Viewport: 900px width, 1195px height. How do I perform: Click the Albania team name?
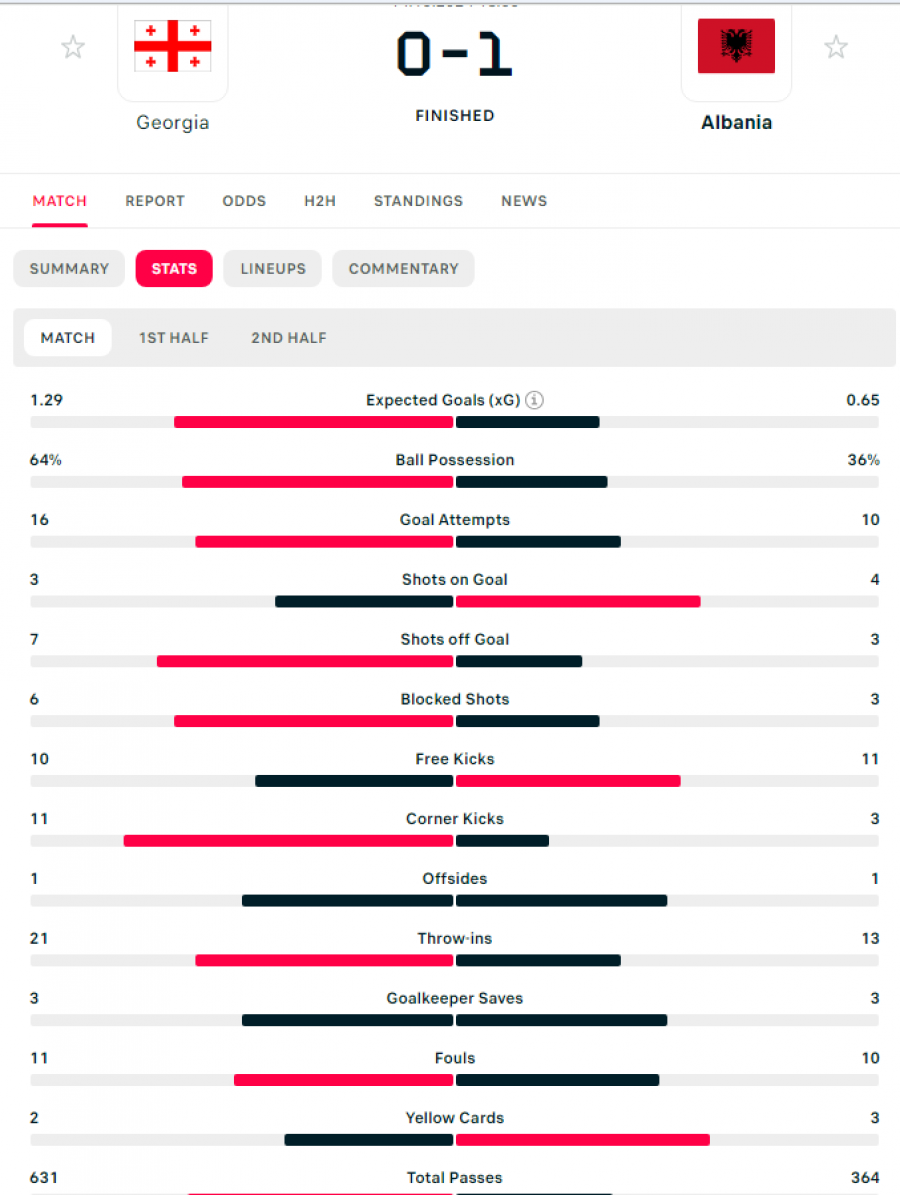[736, 123]
